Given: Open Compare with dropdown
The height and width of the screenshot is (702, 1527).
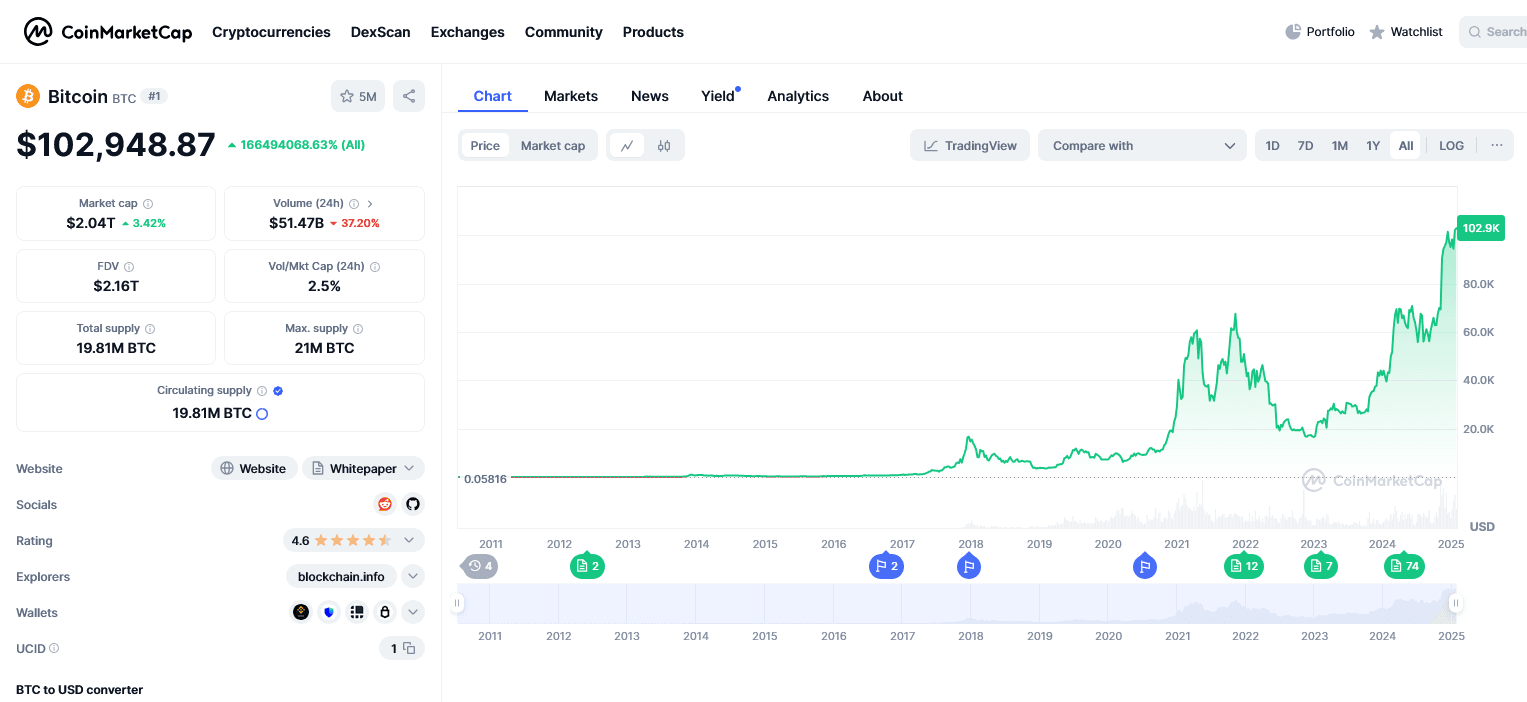Looking at the screenshot, I should (1142, 145).
